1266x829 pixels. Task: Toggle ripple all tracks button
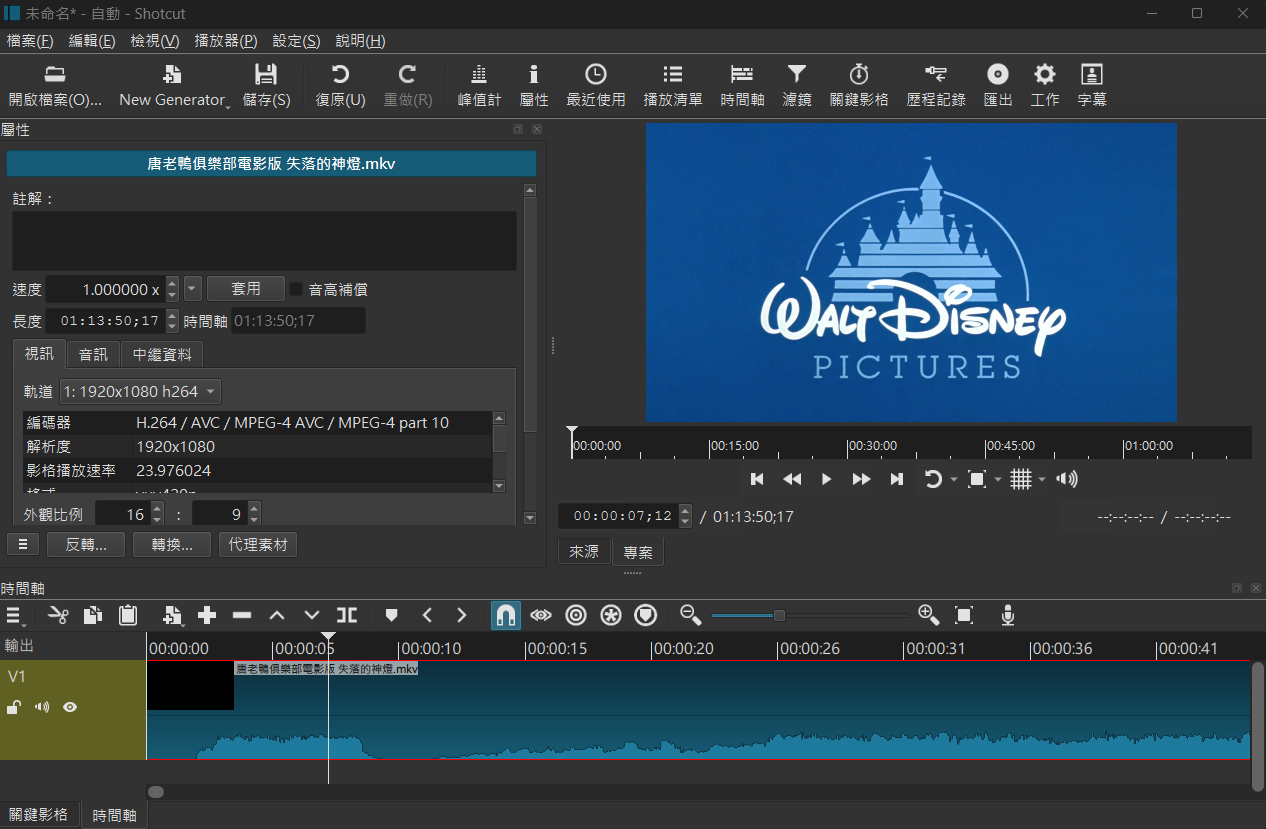[611, 615]
